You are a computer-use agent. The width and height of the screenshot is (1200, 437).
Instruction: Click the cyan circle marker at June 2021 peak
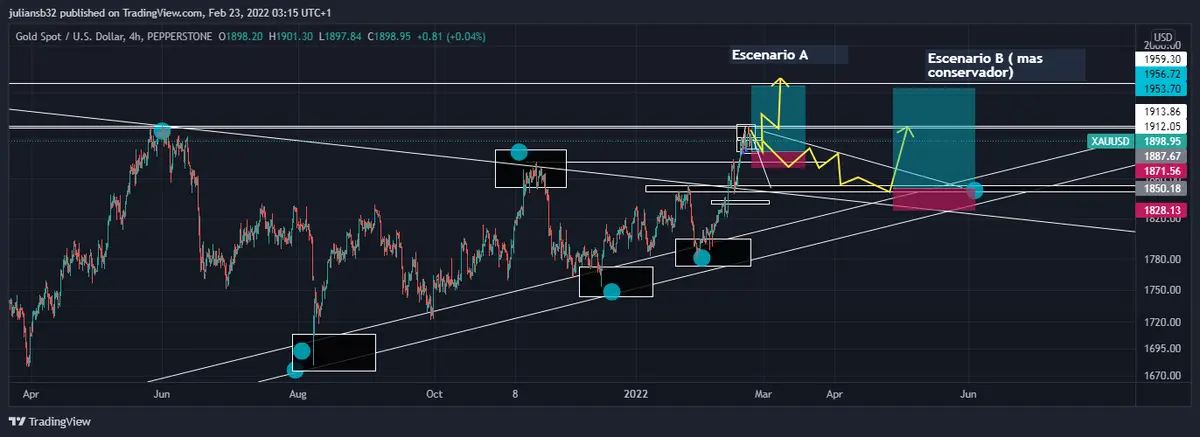(162, 130)
